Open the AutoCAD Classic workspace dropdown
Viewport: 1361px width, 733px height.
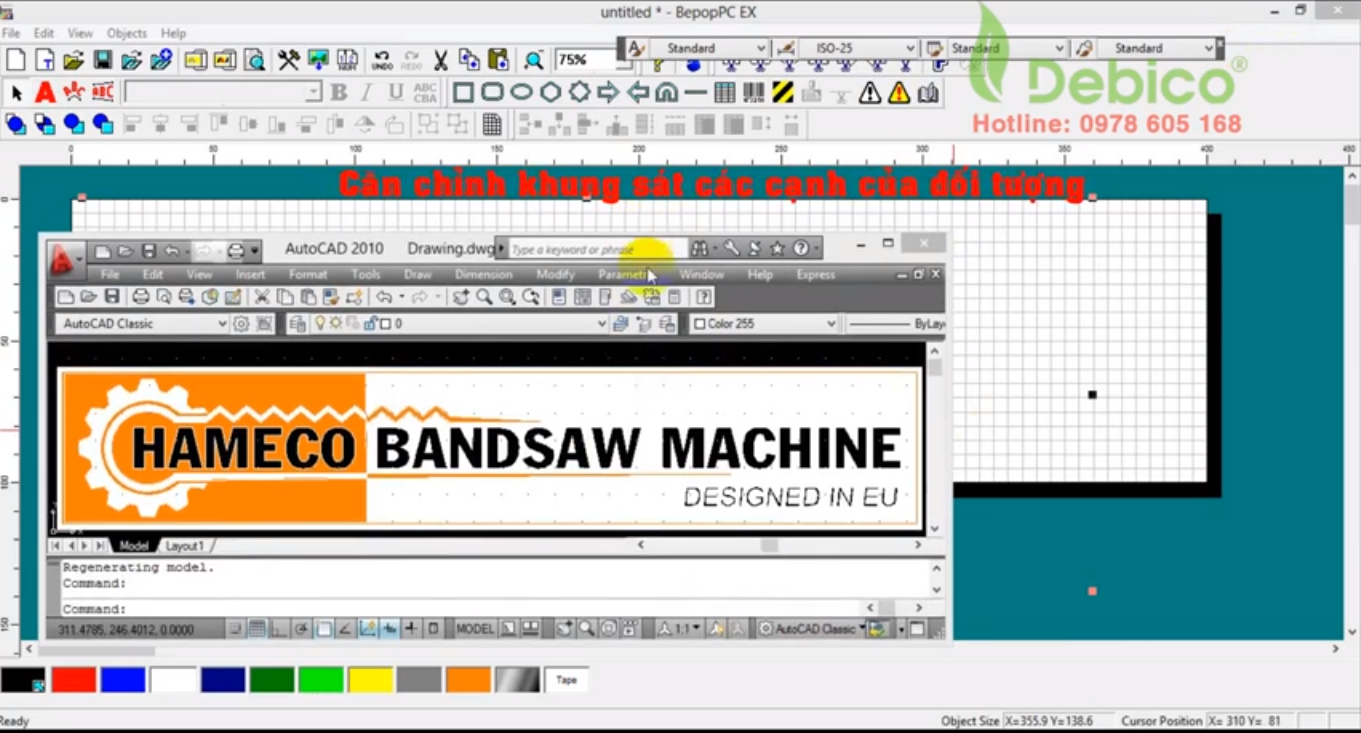[224, 323]
